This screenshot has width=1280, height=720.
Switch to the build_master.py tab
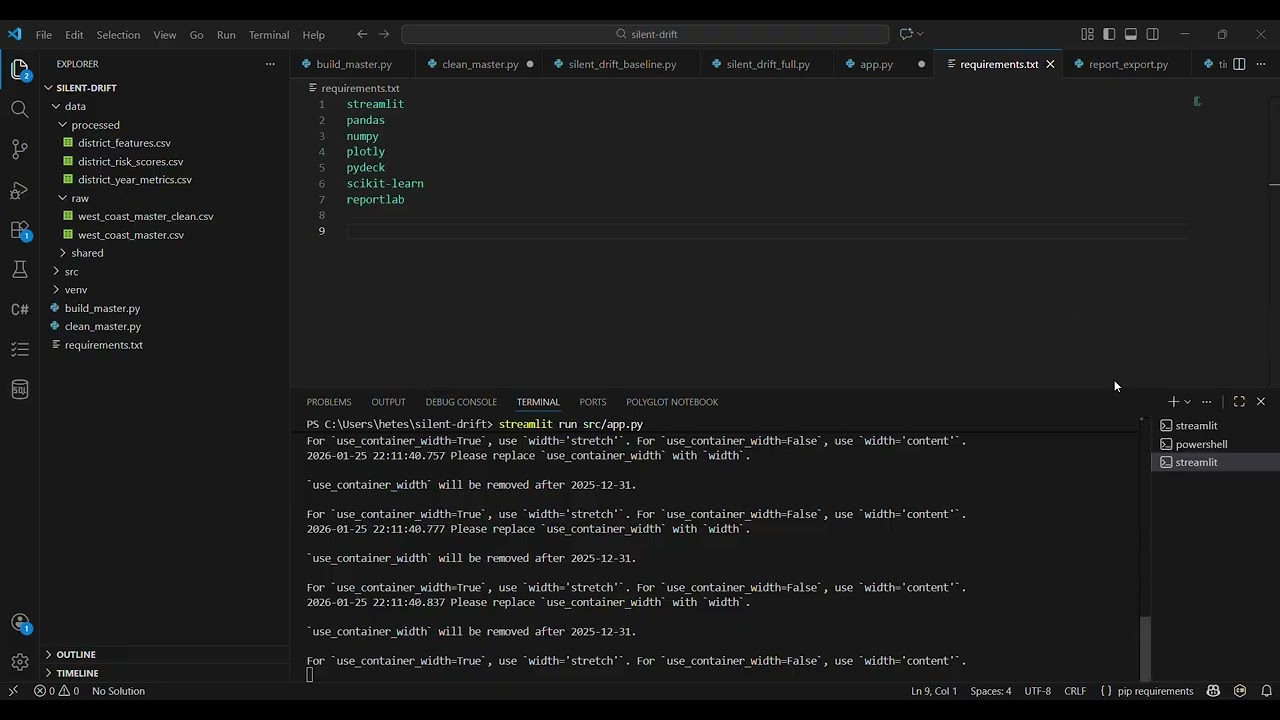(353, 64)
